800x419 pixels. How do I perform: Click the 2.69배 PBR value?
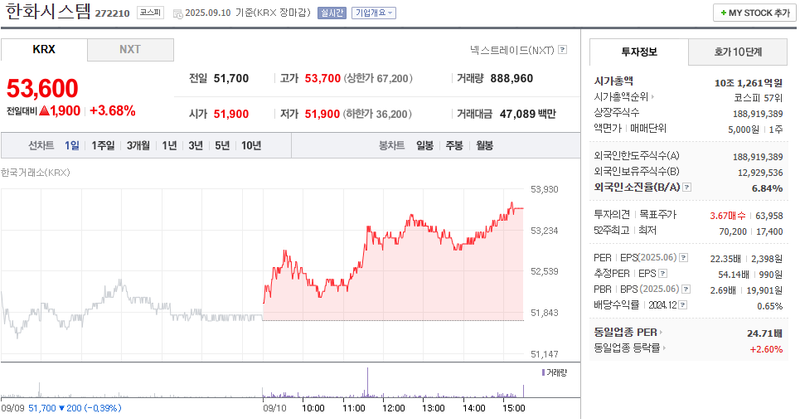(x=723, y=291)
